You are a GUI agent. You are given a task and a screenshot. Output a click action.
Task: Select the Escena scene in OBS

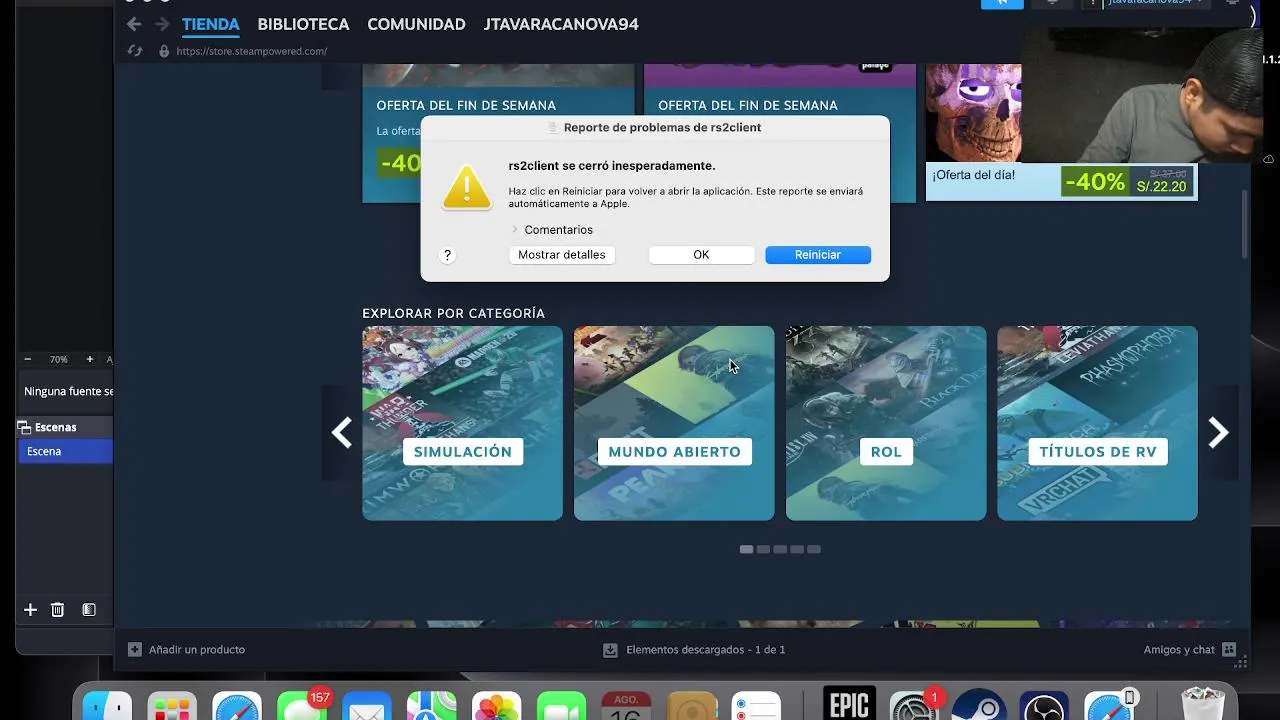coord(66,451)
